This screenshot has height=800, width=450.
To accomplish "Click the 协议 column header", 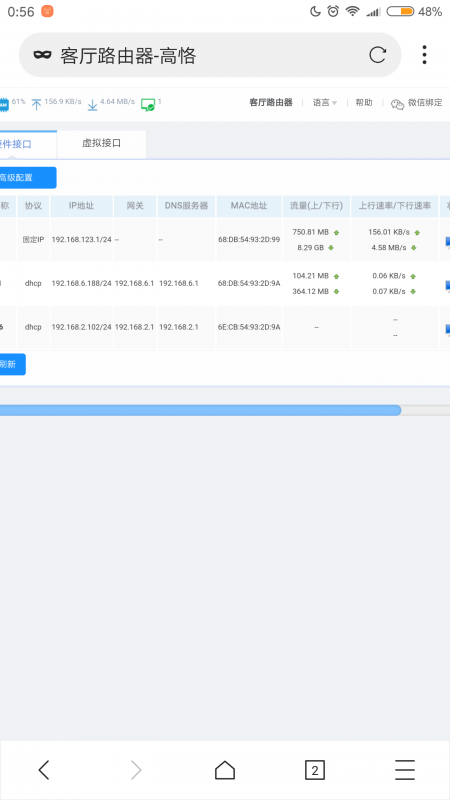I will [33, 206].
